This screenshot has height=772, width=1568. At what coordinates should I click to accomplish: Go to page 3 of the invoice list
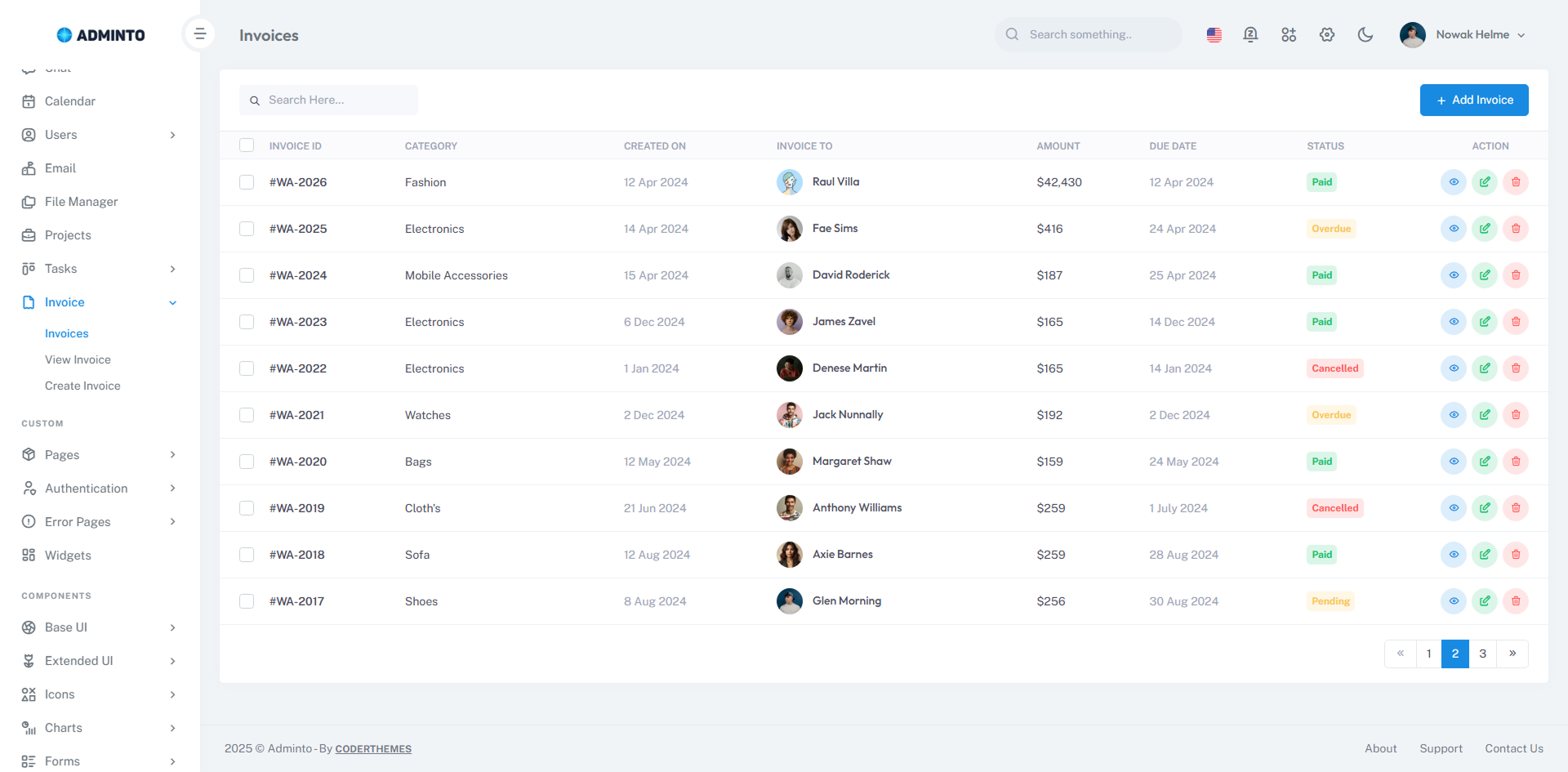tap(1484, 654)
